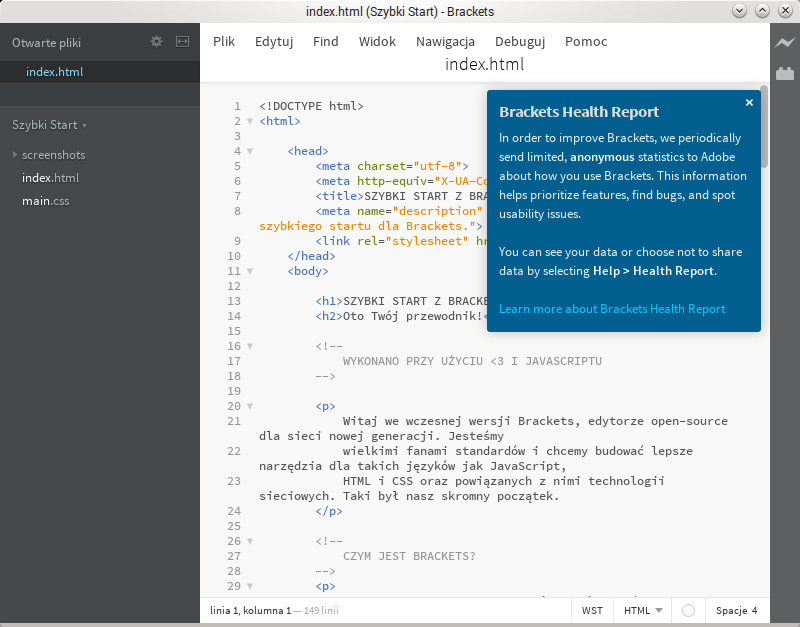
Task: Open the Widok menu
Action: 377,41
